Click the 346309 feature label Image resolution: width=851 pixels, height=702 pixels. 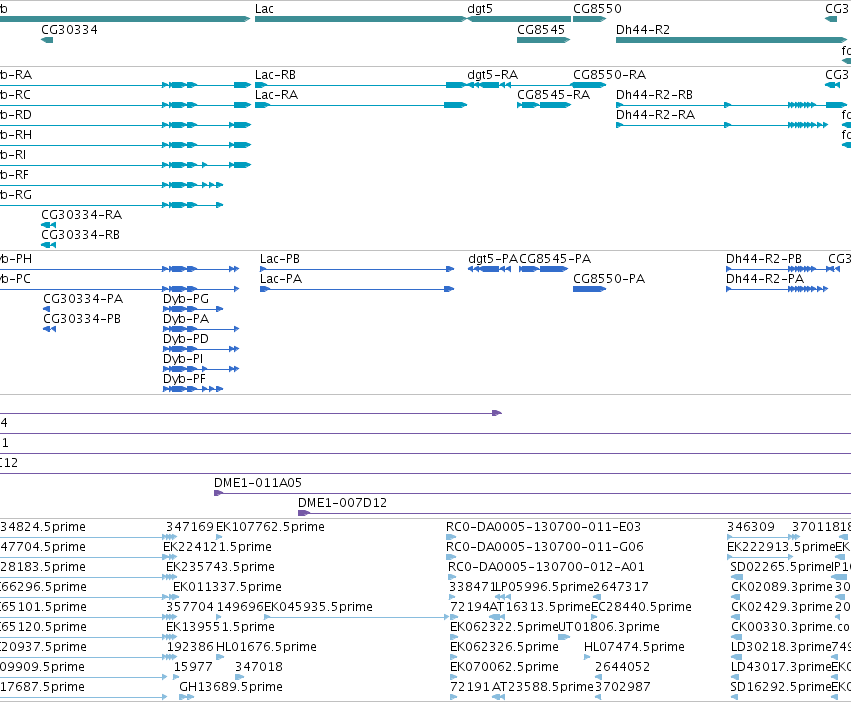tap(751, 527)
